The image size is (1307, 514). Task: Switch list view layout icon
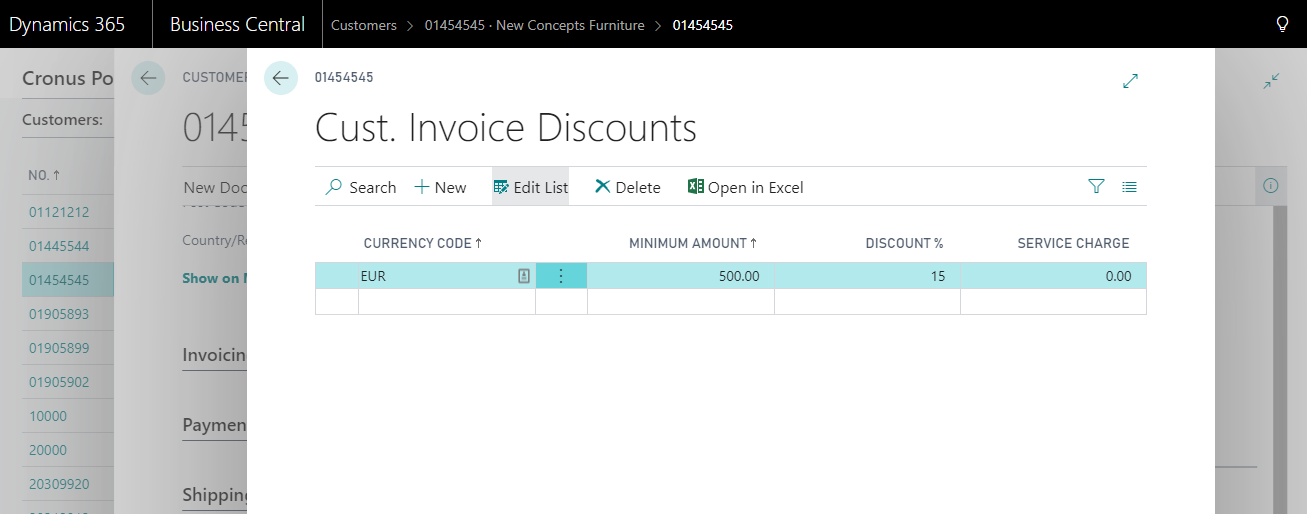click(x=1129, y=186)
